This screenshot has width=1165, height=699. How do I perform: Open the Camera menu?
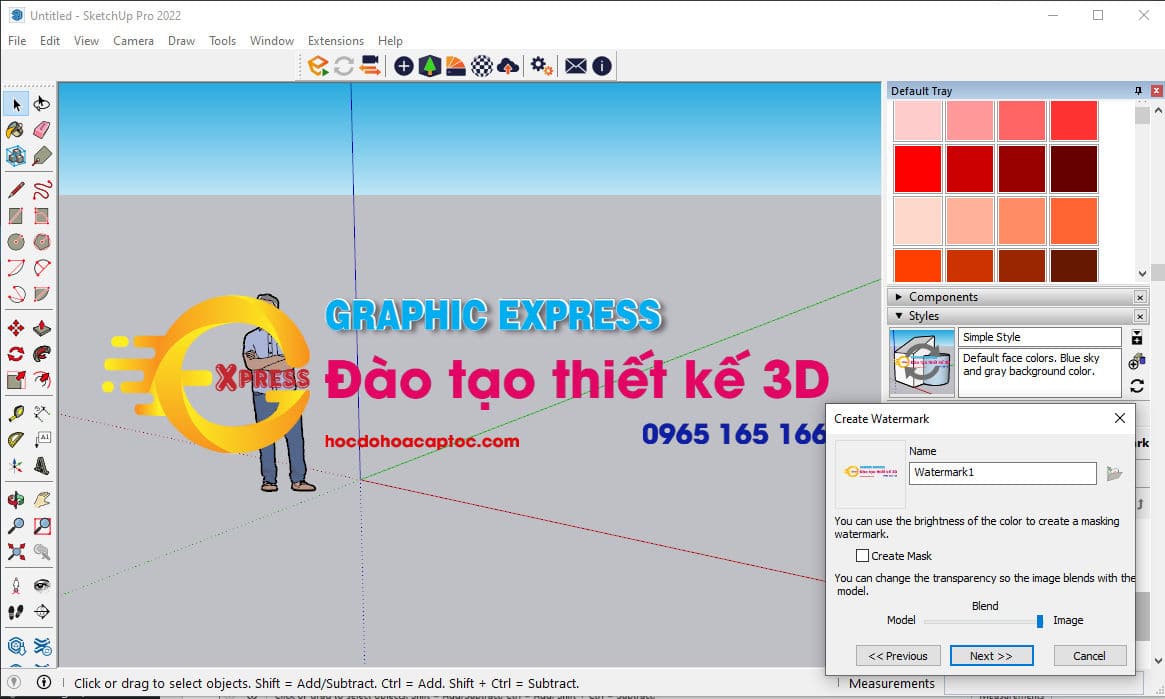(133, 41)
